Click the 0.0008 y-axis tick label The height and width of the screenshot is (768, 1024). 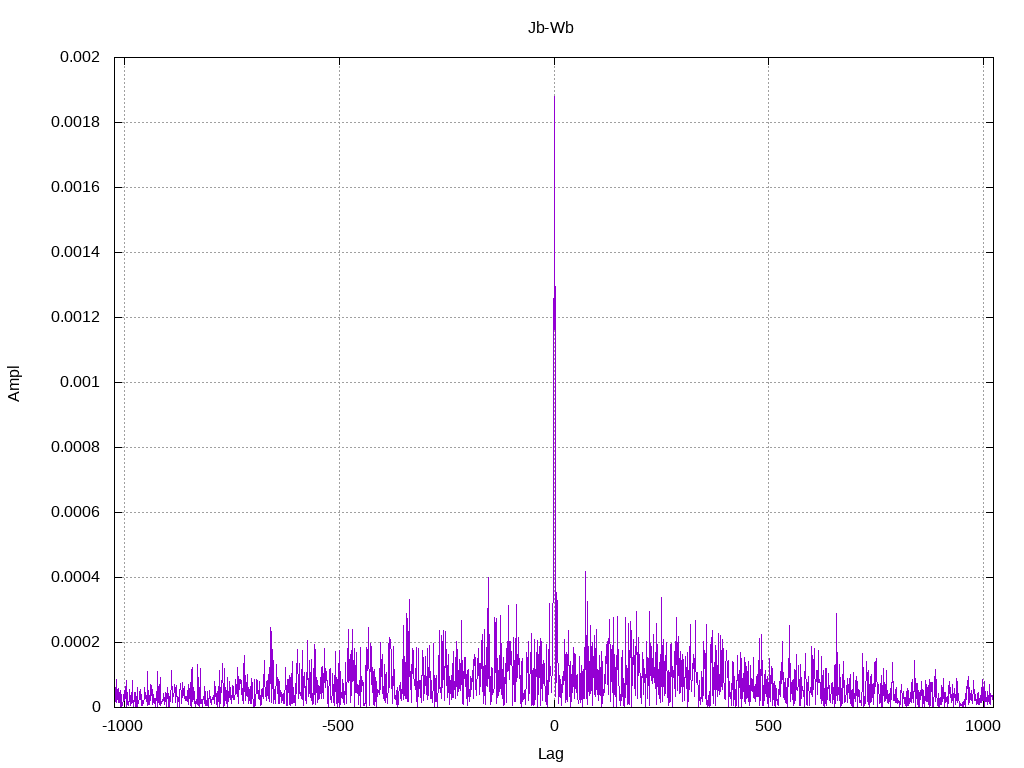(x=76, y=447)
